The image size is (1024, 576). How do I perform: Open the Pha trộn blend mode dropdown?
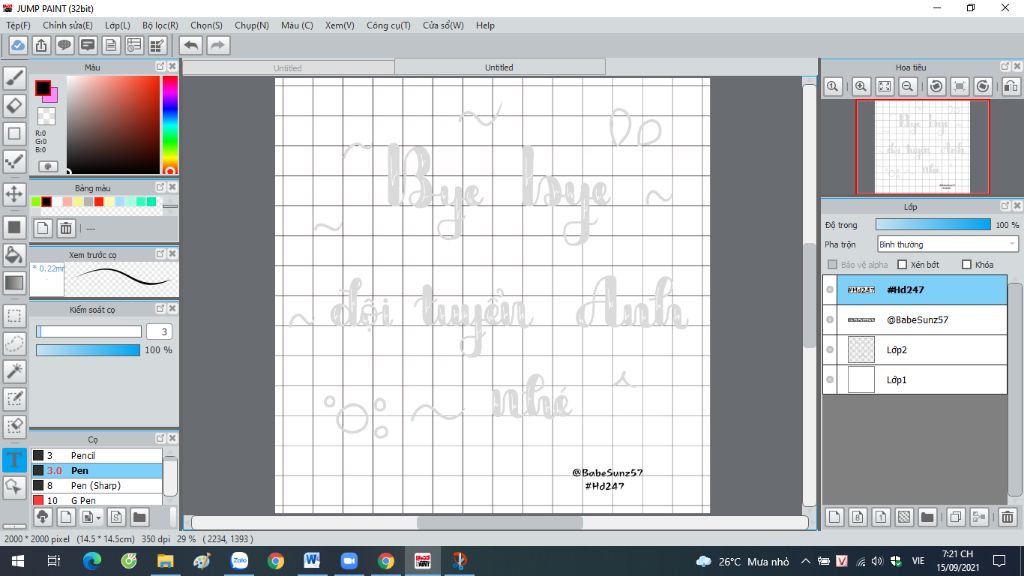coord(947,244)
